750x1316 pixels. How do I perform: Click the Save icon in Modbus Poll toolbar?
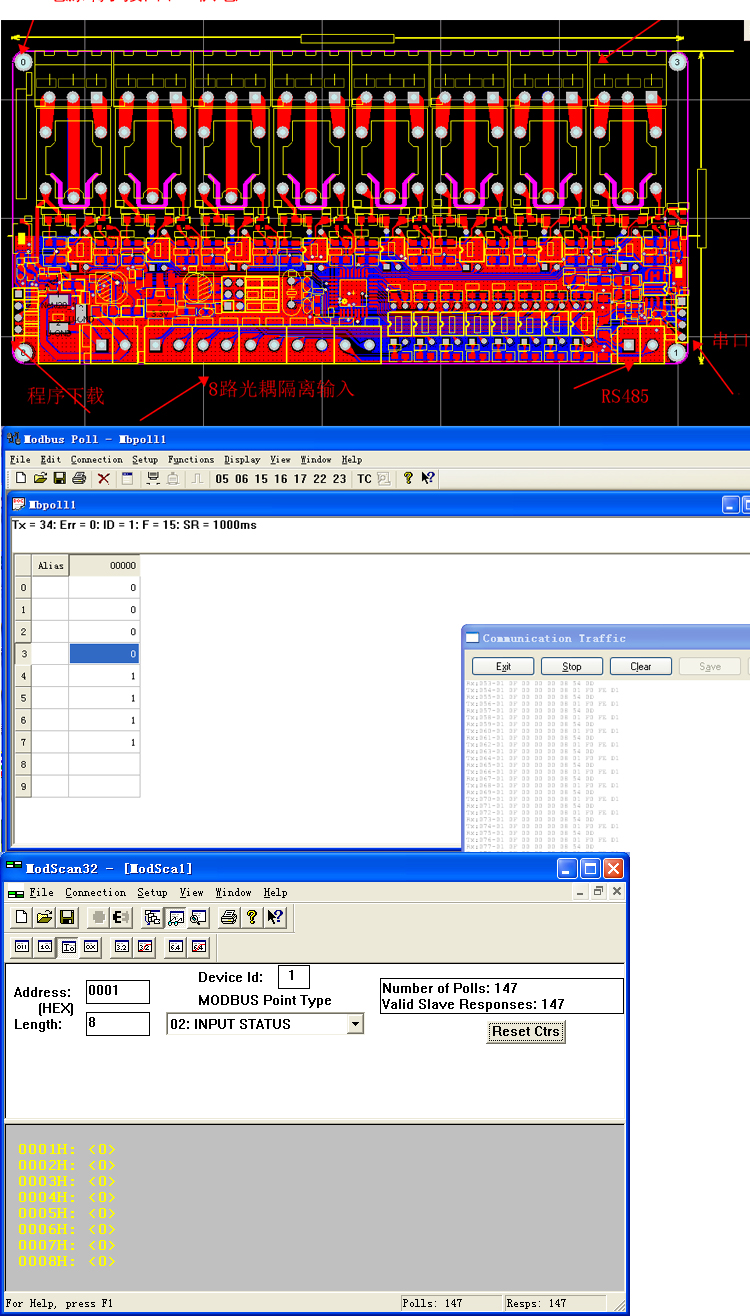(x=60, y=479)
